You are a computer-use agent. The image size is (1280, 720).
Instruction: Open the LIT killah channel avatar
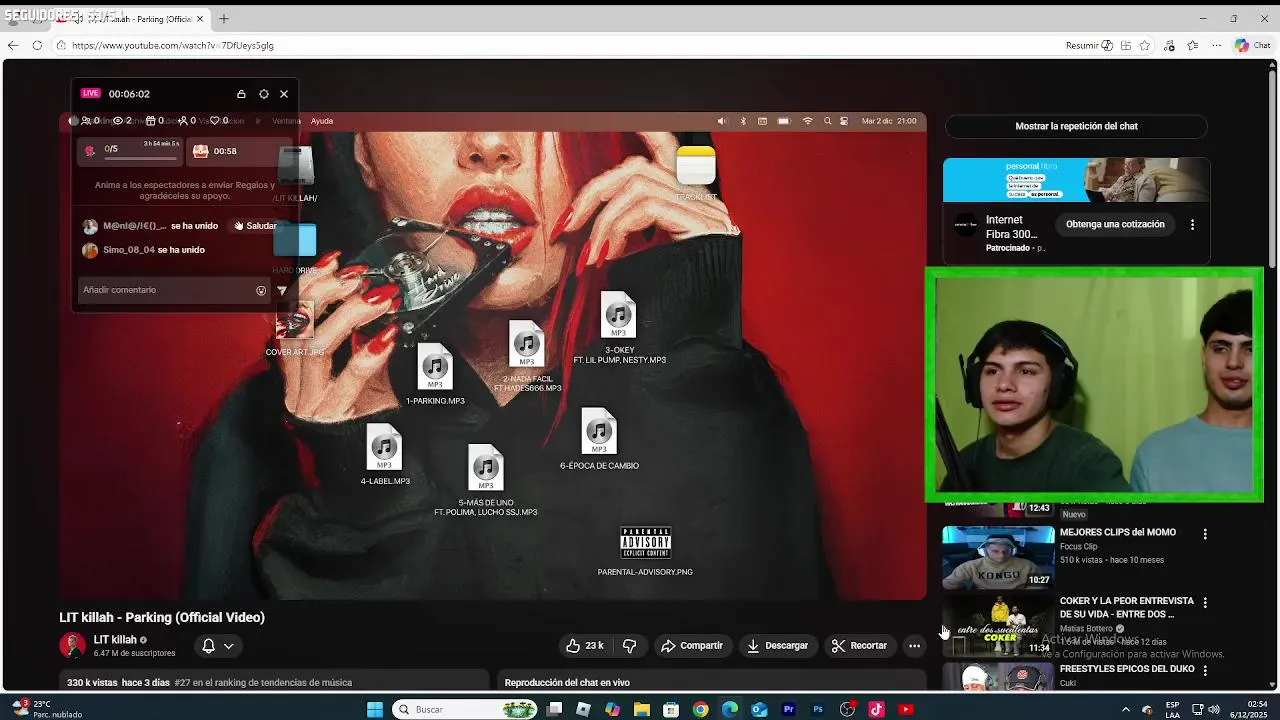72,646
